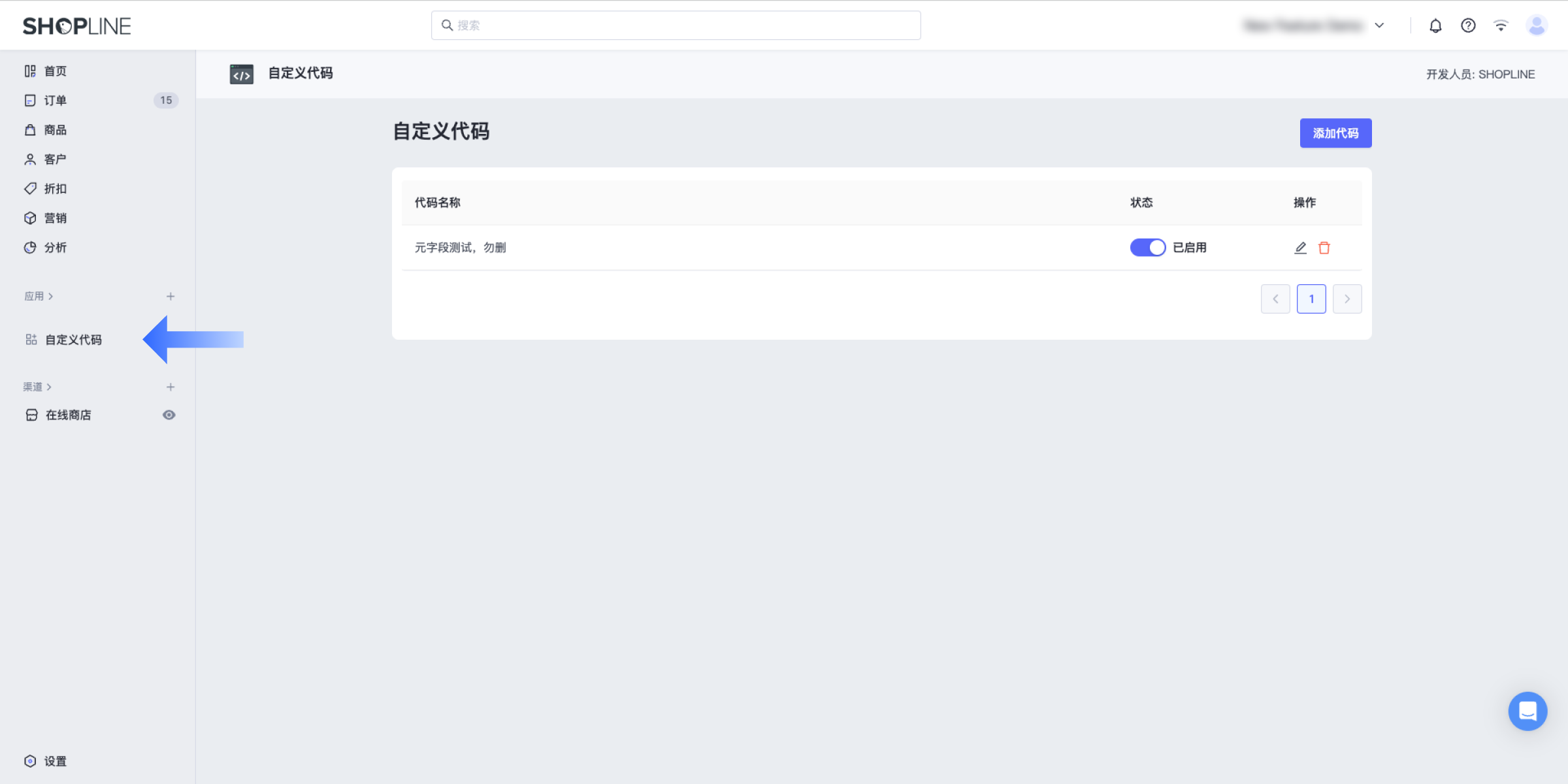Viewport: 1568px width, 784px height.
Task: Click the 搜索 search field
Action: (x=676, y=25)
